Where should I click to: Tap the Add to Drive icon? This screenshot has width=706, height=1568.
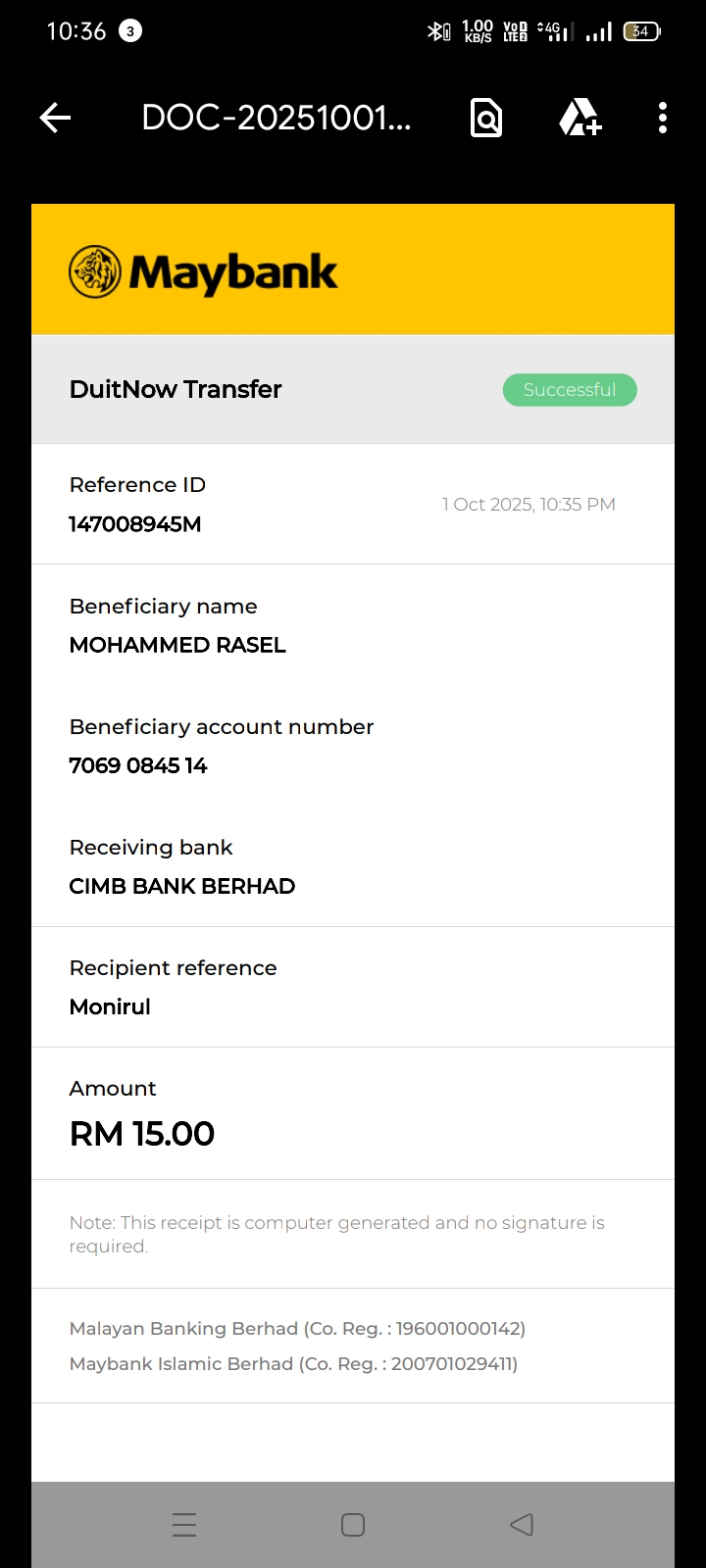pyautogui.click(x=580, y=119)
